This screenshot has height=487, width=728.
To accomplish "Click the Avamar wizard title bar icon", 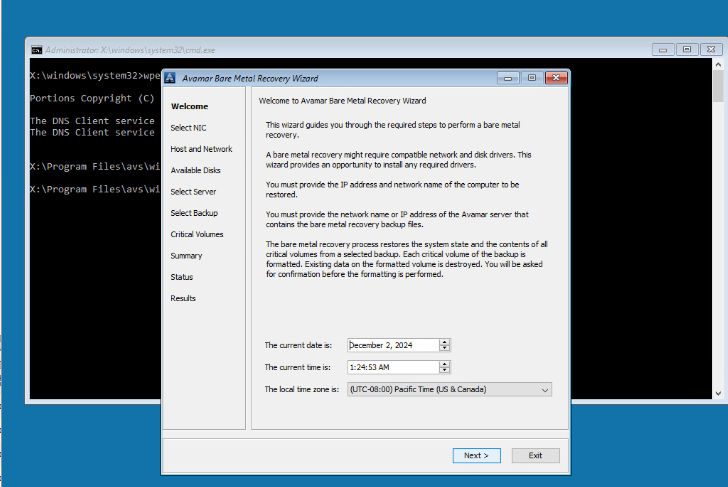I will pyautogui.click(x=170, y=78).
